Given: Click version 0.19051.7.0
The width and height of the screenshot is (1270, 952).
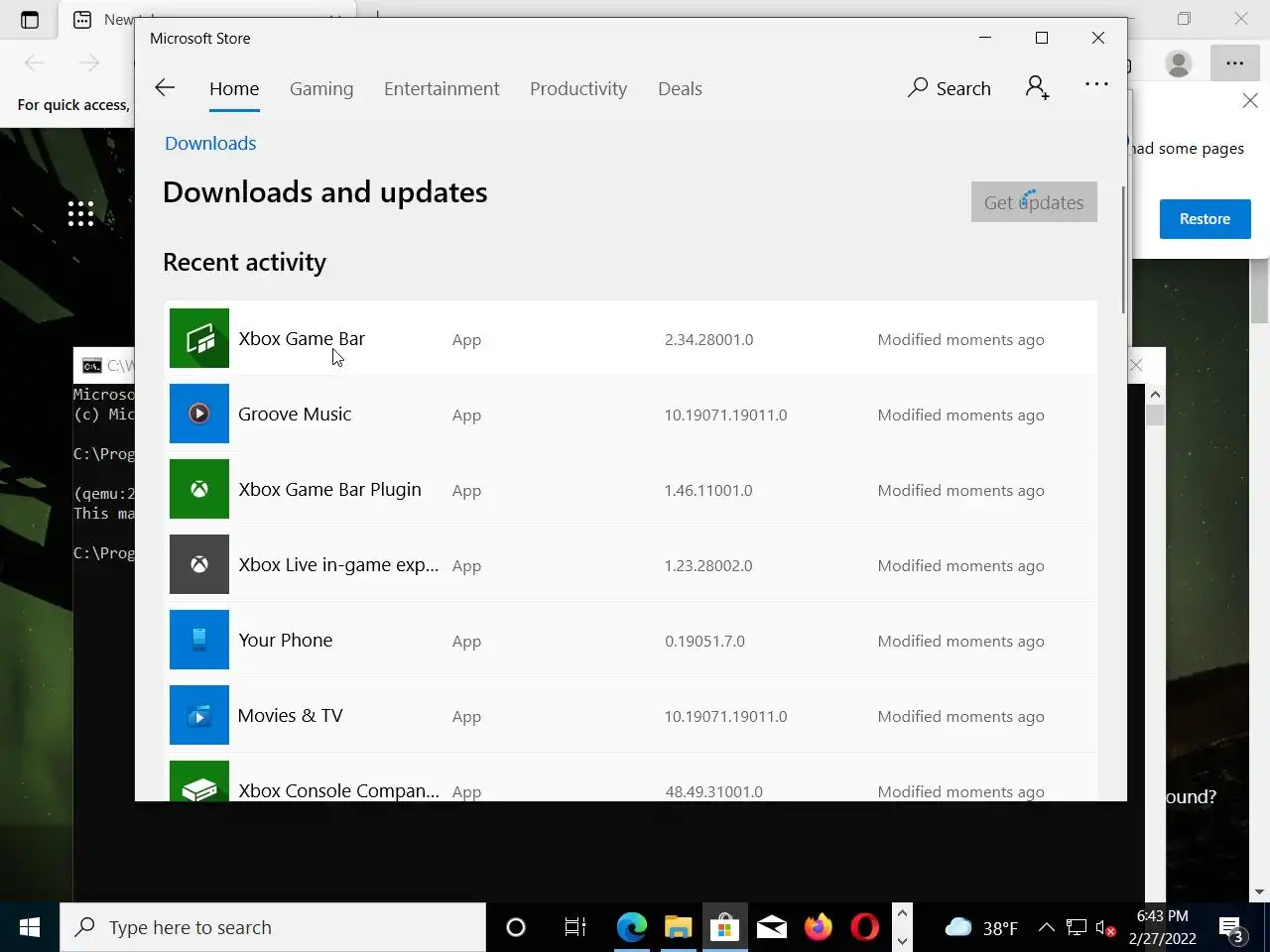Looking at the screenshot, I should point(704,641).
